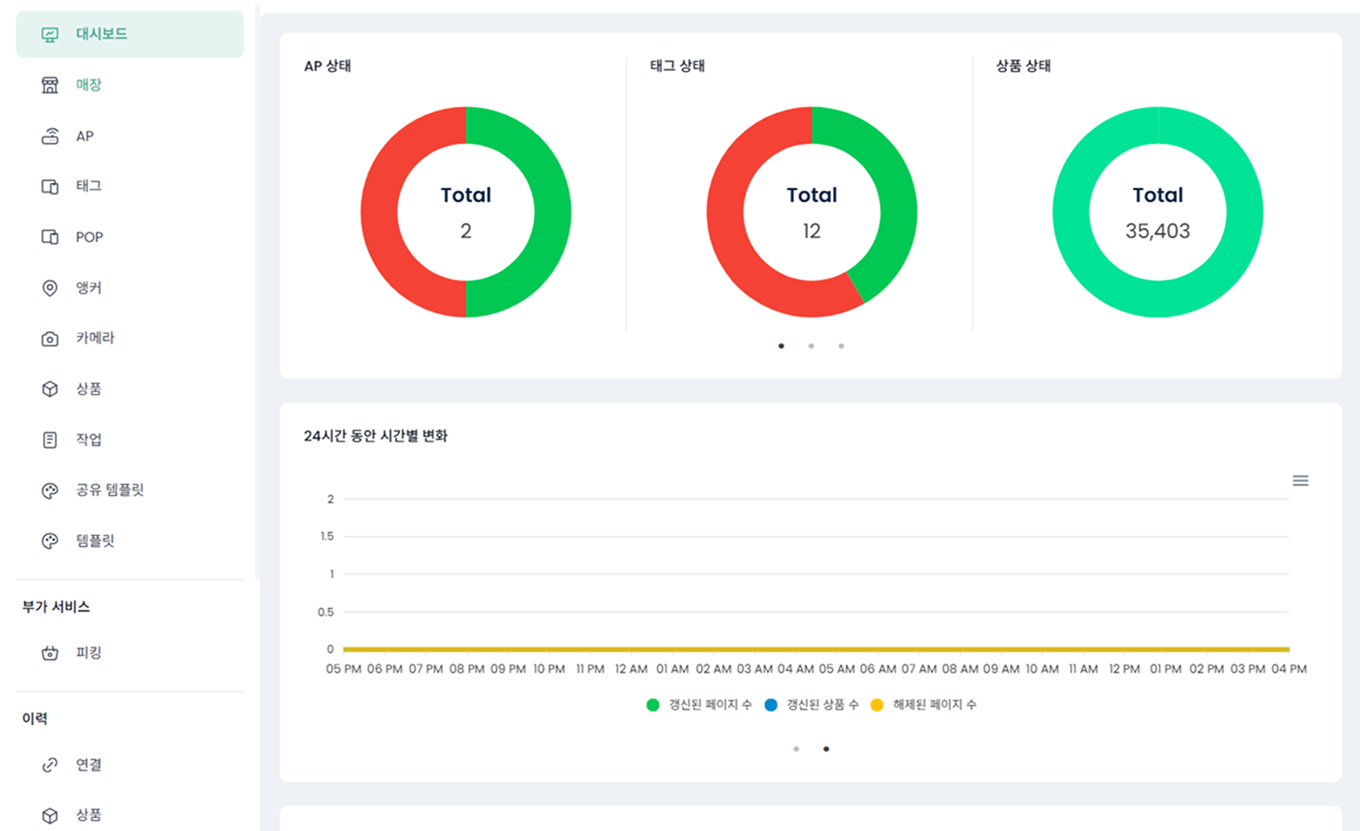This screenshot has height=831, width=1360.
Task: Click the AP router icon
Action: pos(50,136)
